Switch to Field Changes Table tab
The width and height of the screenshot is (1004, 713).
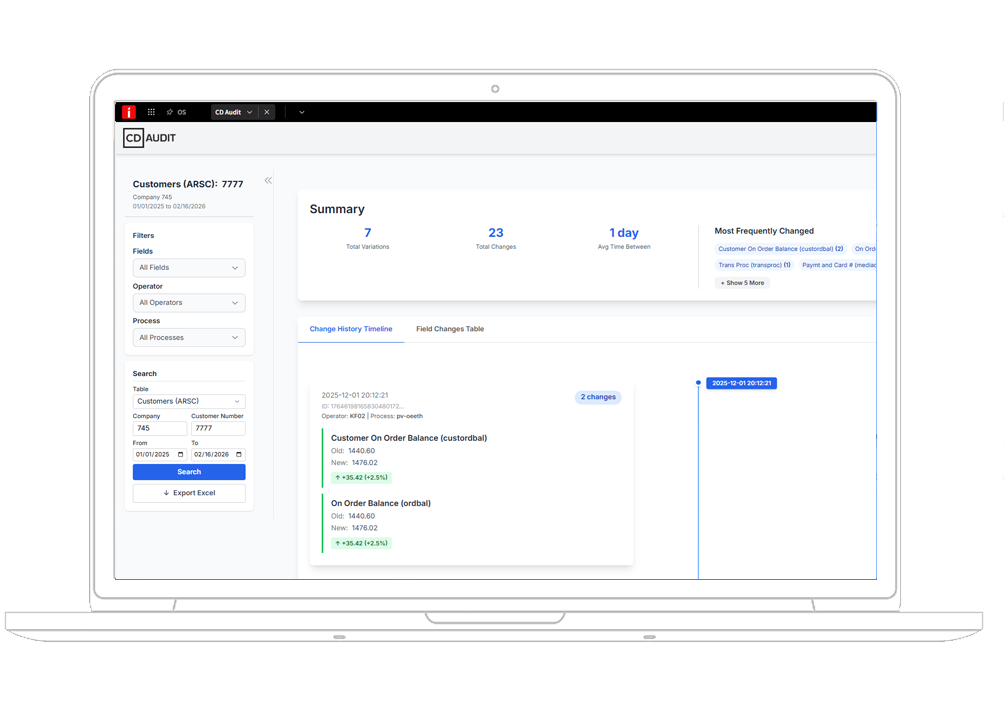[x=450, y=329]
